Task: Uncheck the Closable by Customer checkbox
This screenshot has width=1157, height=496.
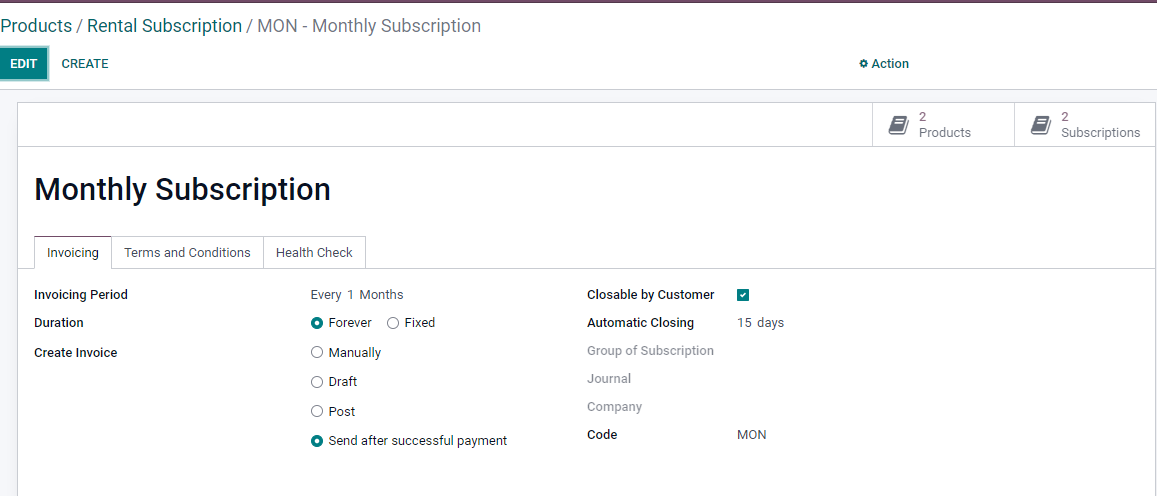Action: [743, 295]
